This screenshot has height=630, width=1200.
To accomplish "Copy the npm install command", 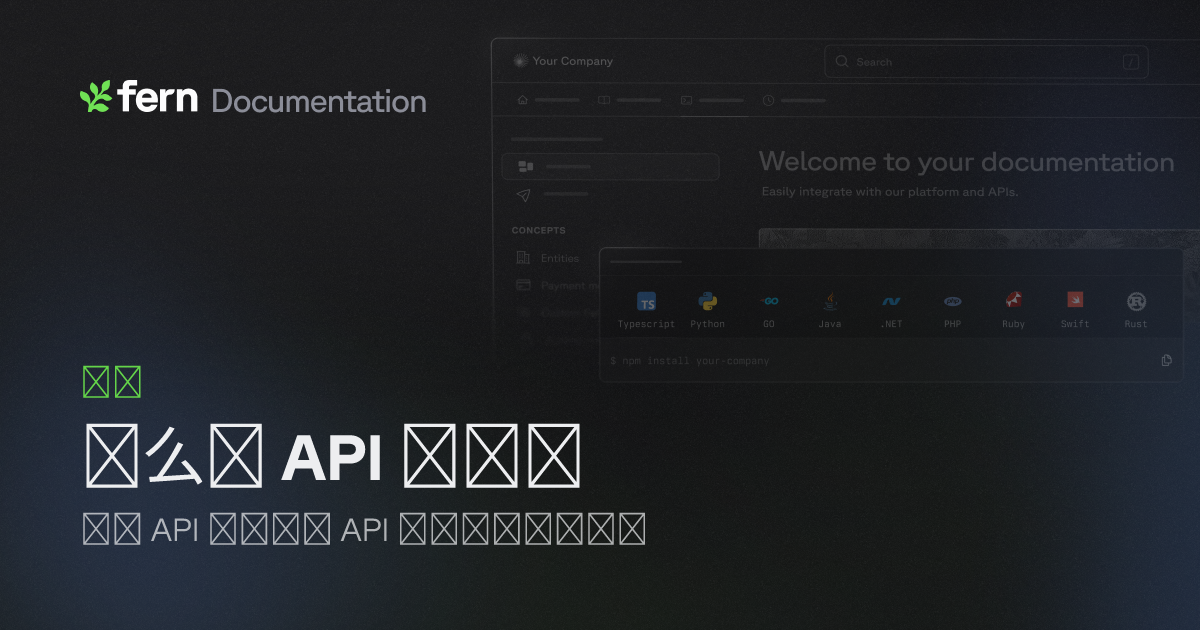I will (1166, 360).
